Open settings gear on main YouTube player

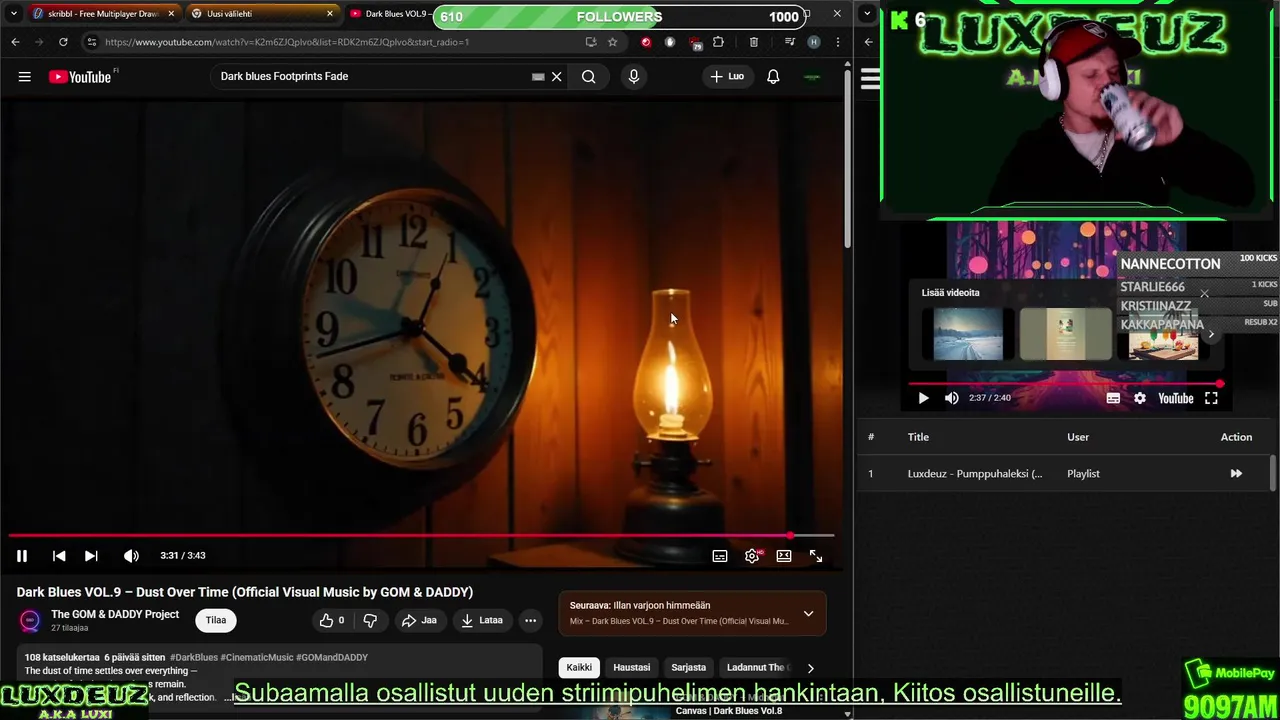click(752, 556)
